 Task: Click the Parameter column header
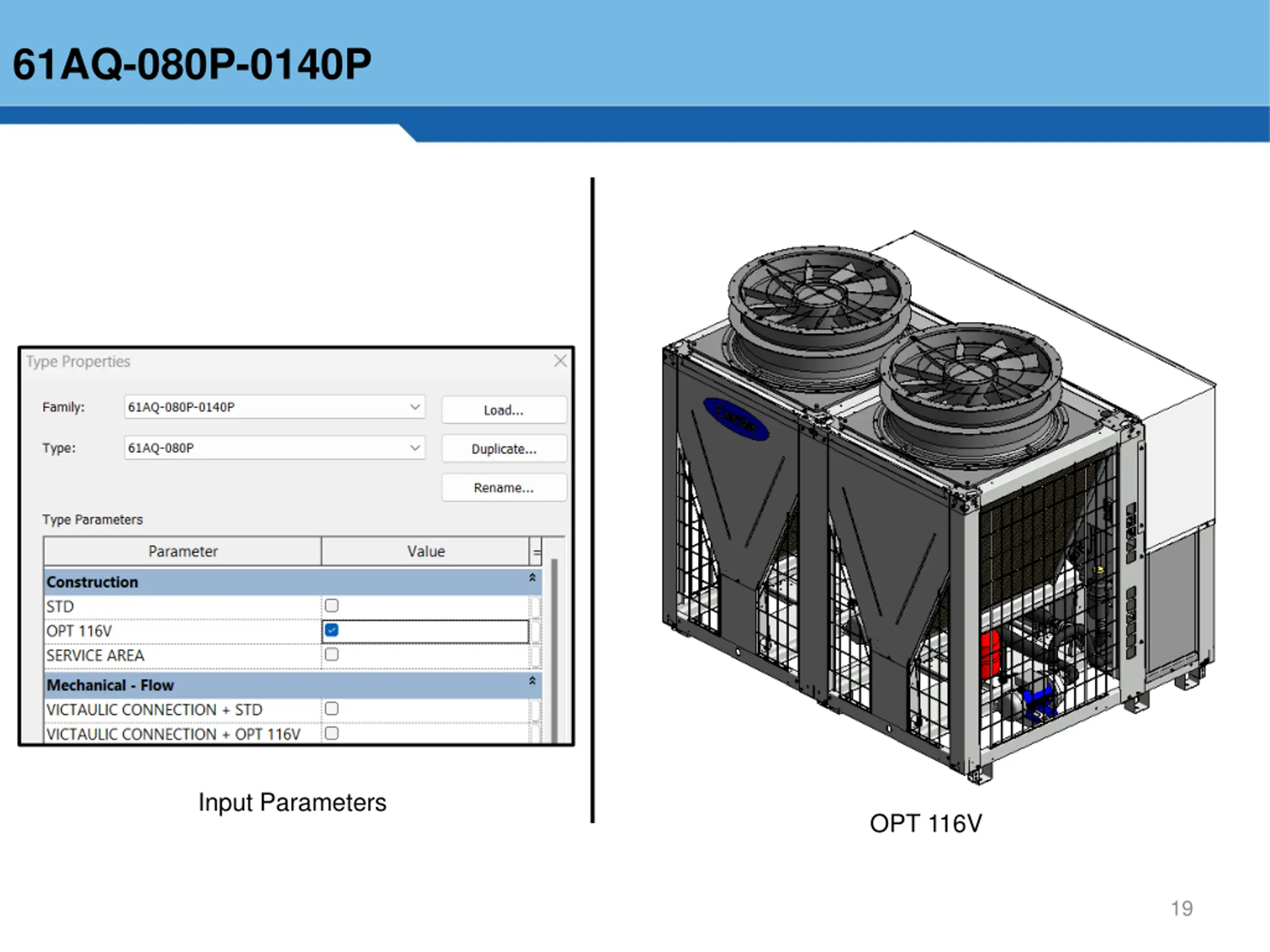183,551
